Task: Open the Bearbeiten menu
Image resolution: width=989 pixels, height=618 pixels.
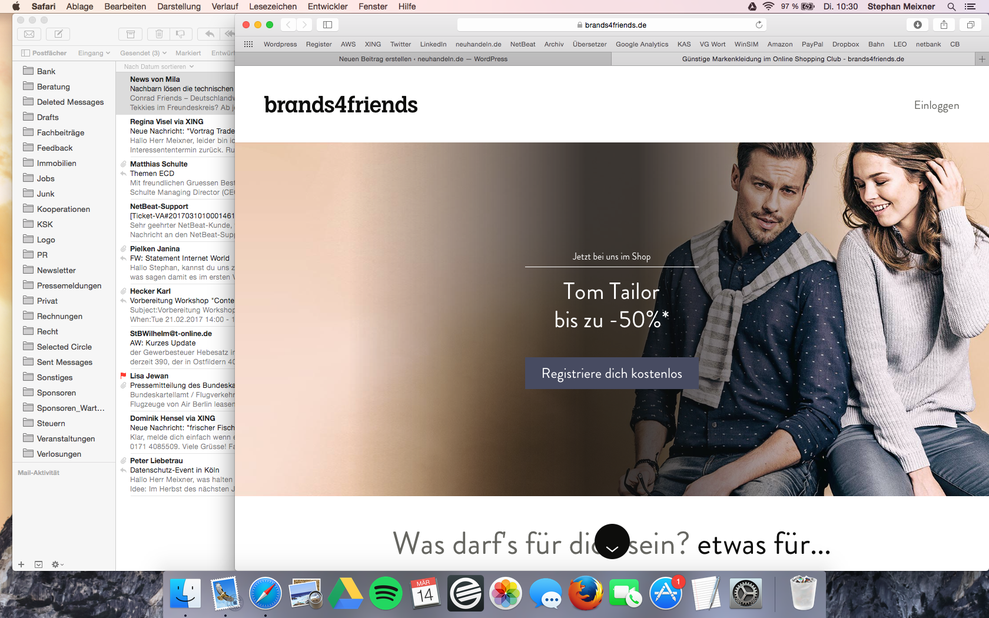Action: [125, 6]
